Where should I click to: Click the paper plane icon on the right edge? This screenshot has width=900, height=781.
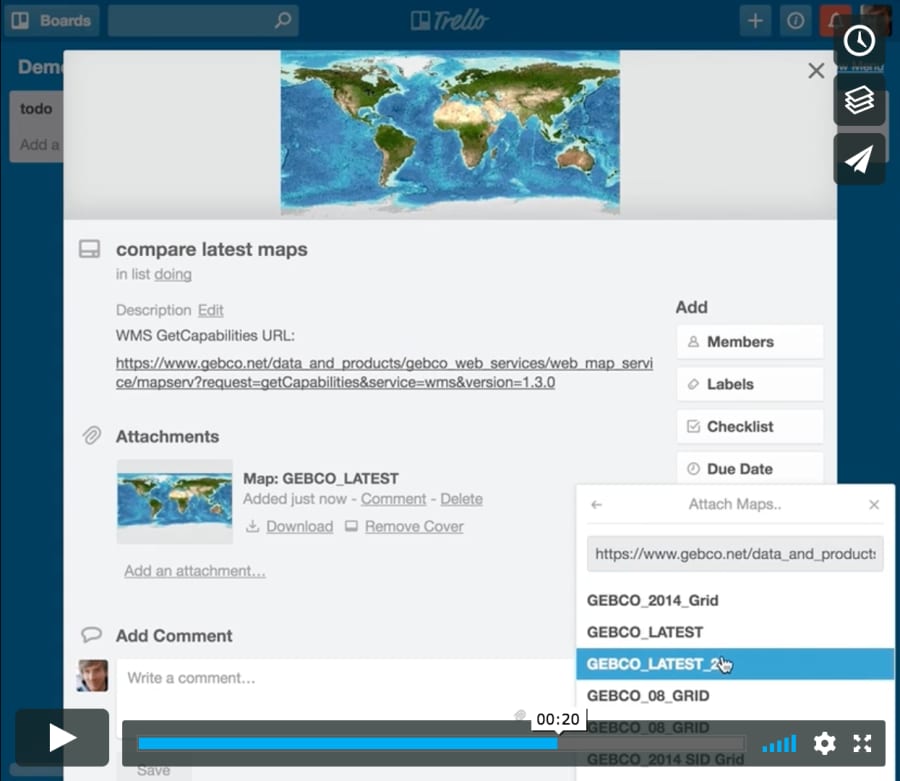(859, 158)
